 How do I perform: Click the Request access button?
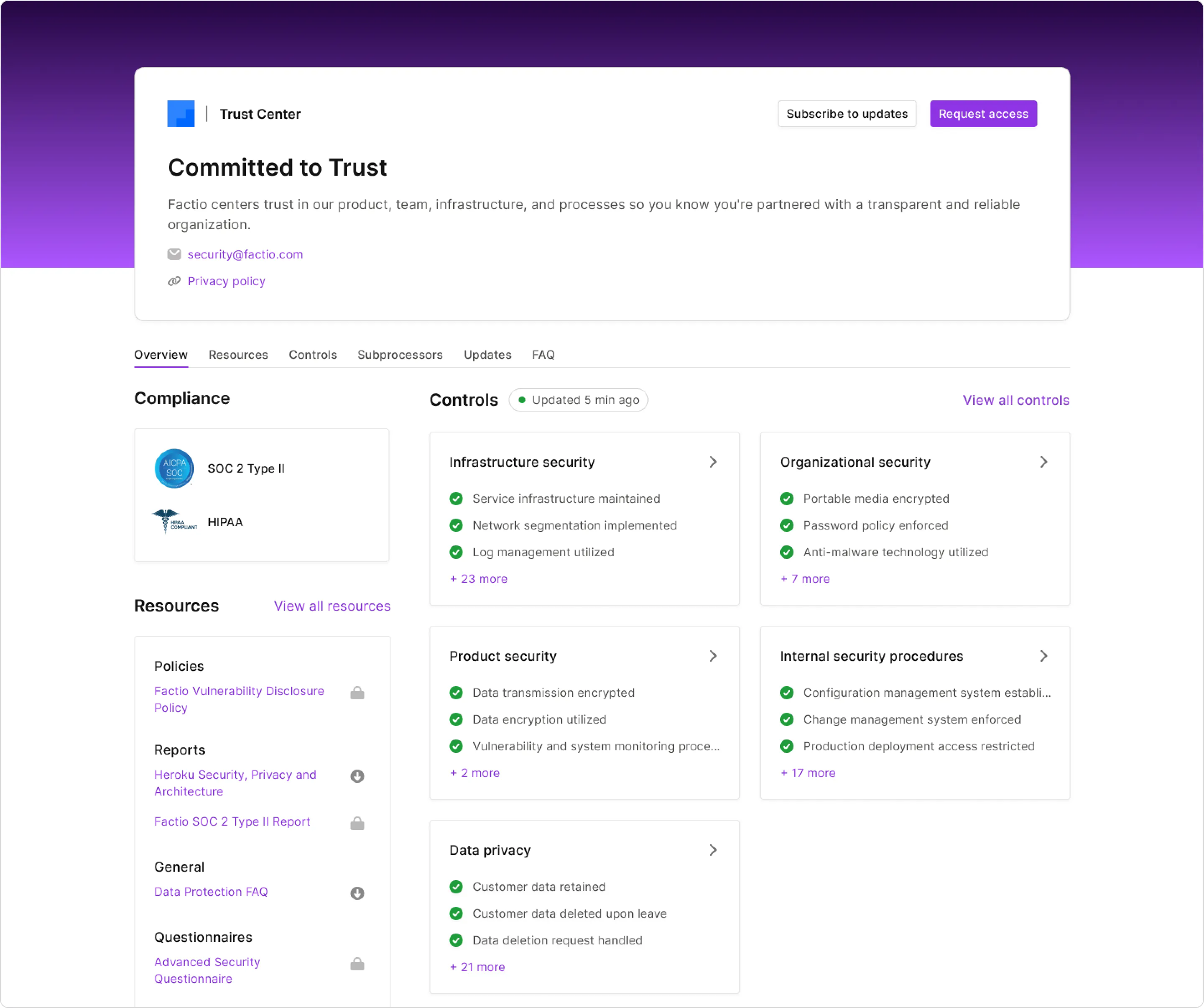983,114
